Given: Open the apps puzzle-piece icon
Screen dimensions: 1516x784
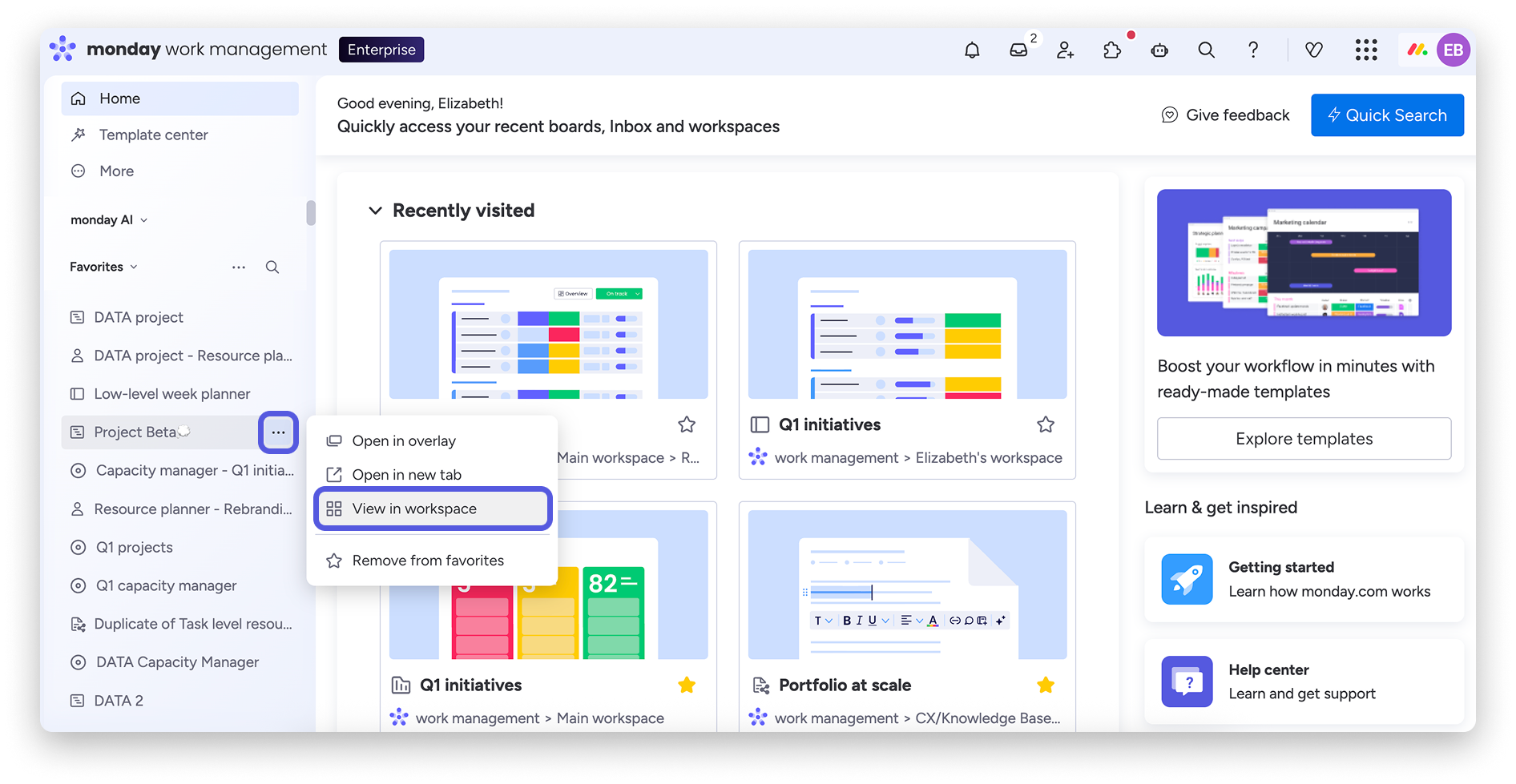Looking at the screenshot, I should (1112, 50).
